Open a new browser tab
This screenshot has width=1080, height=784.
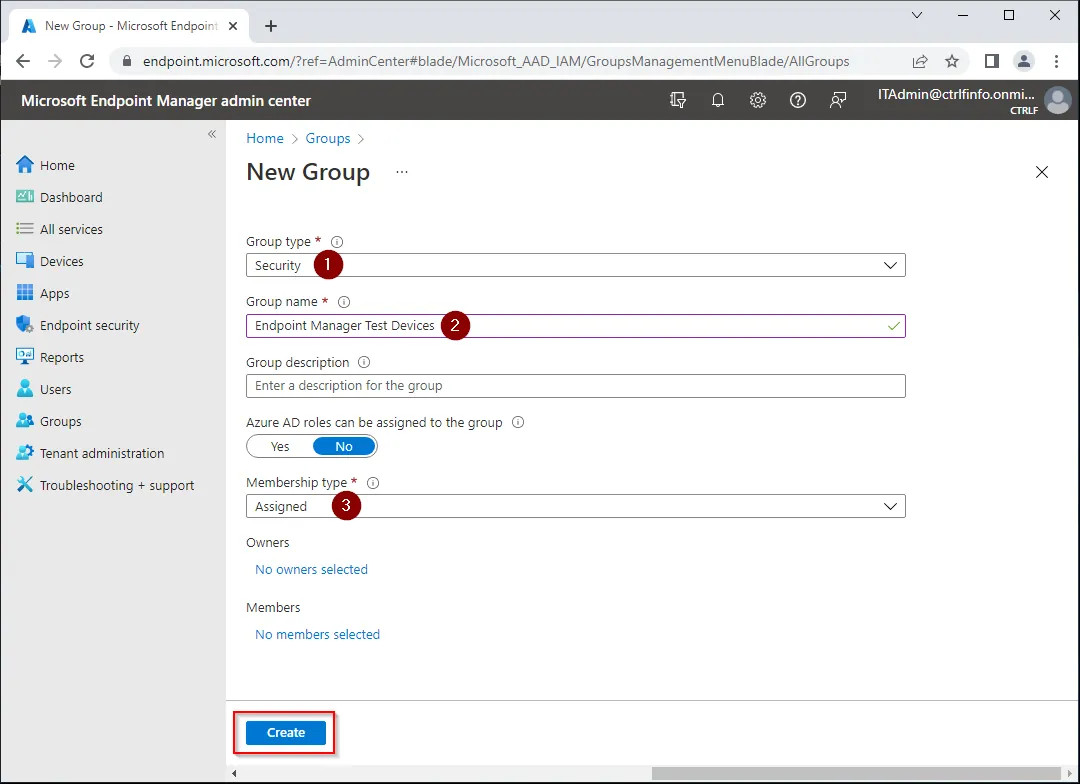[271, 26]
